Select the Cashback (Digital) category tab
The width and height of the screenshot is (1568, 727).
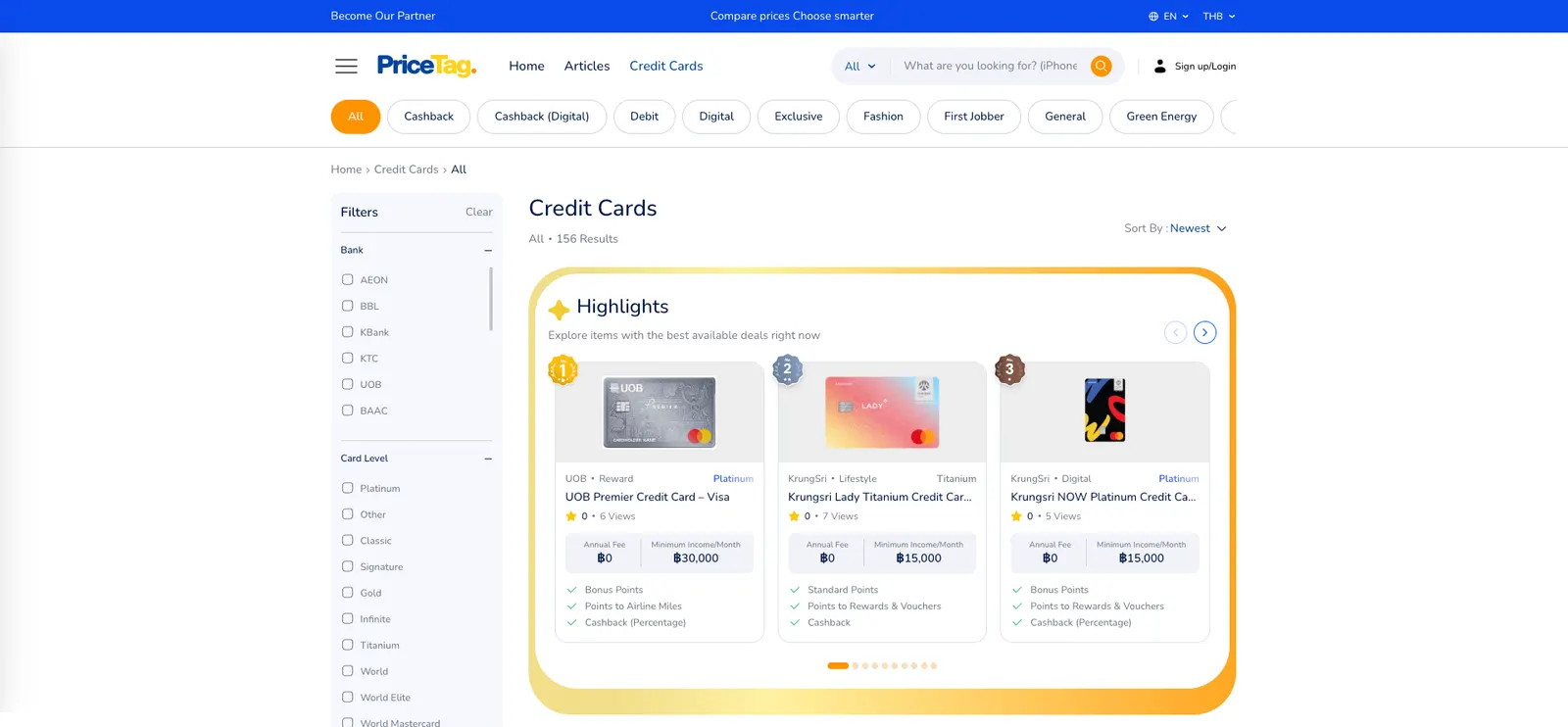click(x=542, y=117)
